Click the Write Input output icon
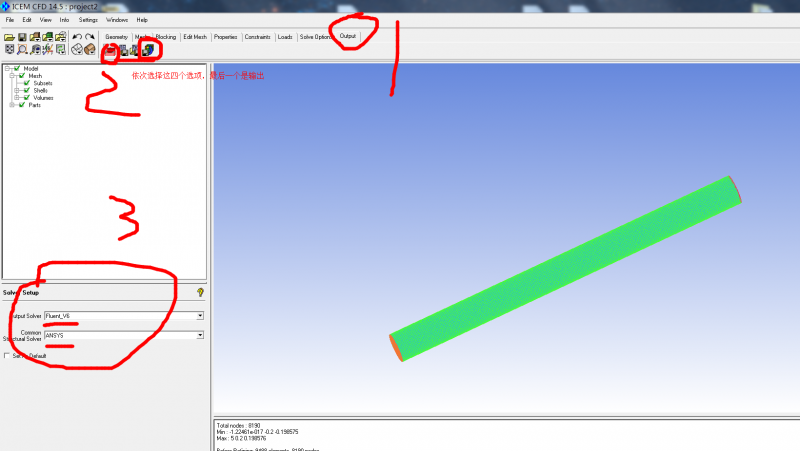800x451 pixels. [148, 50]
